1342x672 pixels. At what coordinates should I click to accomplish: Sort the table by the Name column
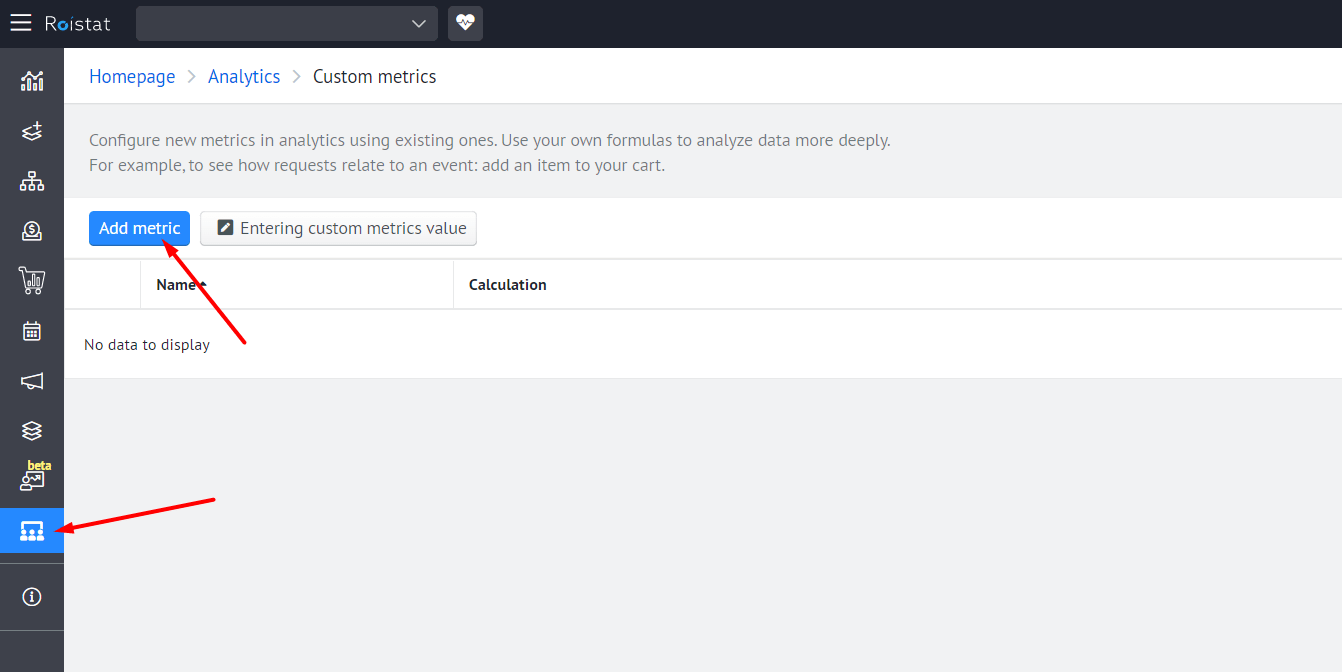tap(178, 284)
